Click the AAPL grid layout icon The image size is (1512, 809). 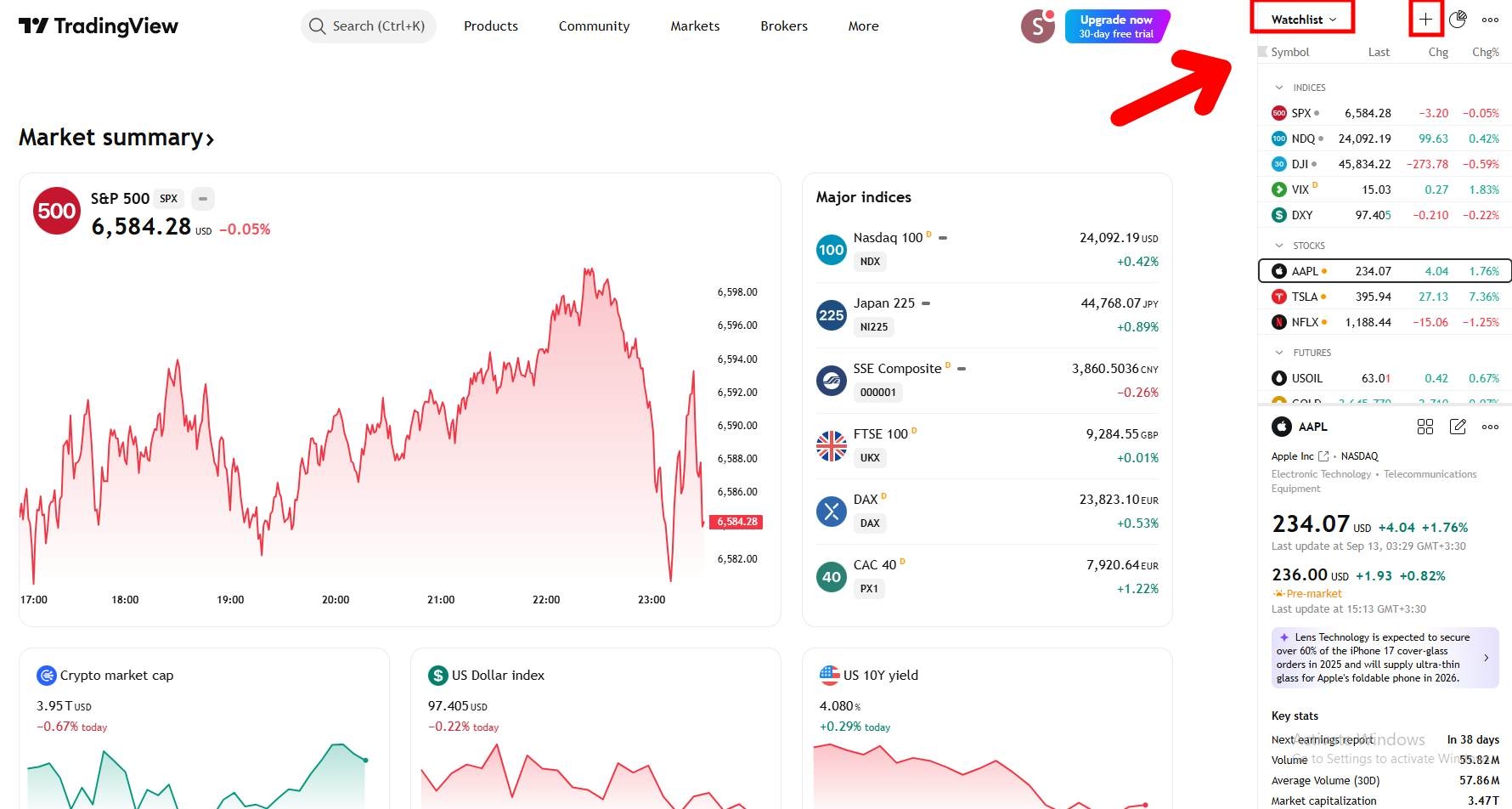click(x=1425, y=427)
